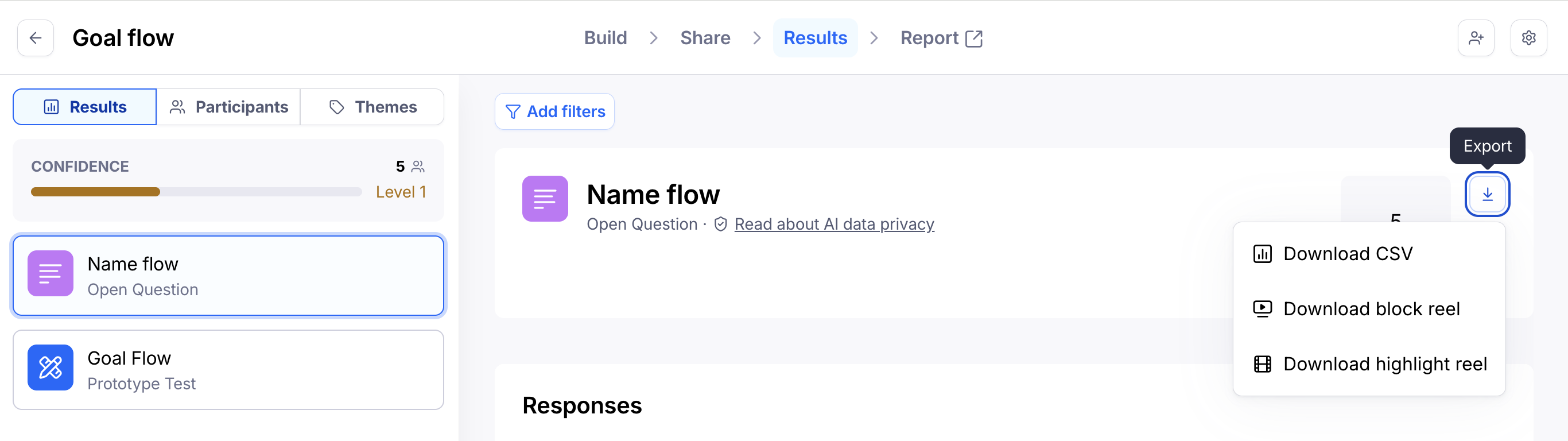Open the Add filters dropdown
The image size is (1568, 441).
point(554,111)
